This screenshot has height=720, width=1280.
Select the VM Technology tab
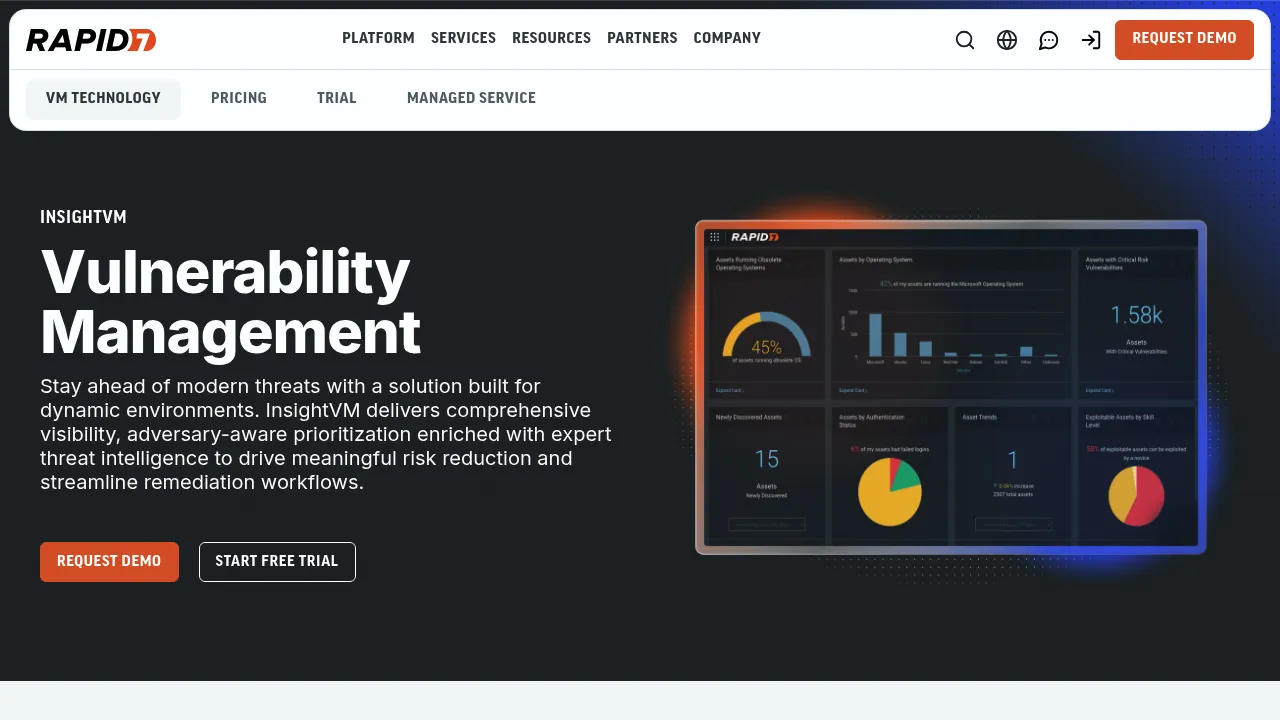103,99
